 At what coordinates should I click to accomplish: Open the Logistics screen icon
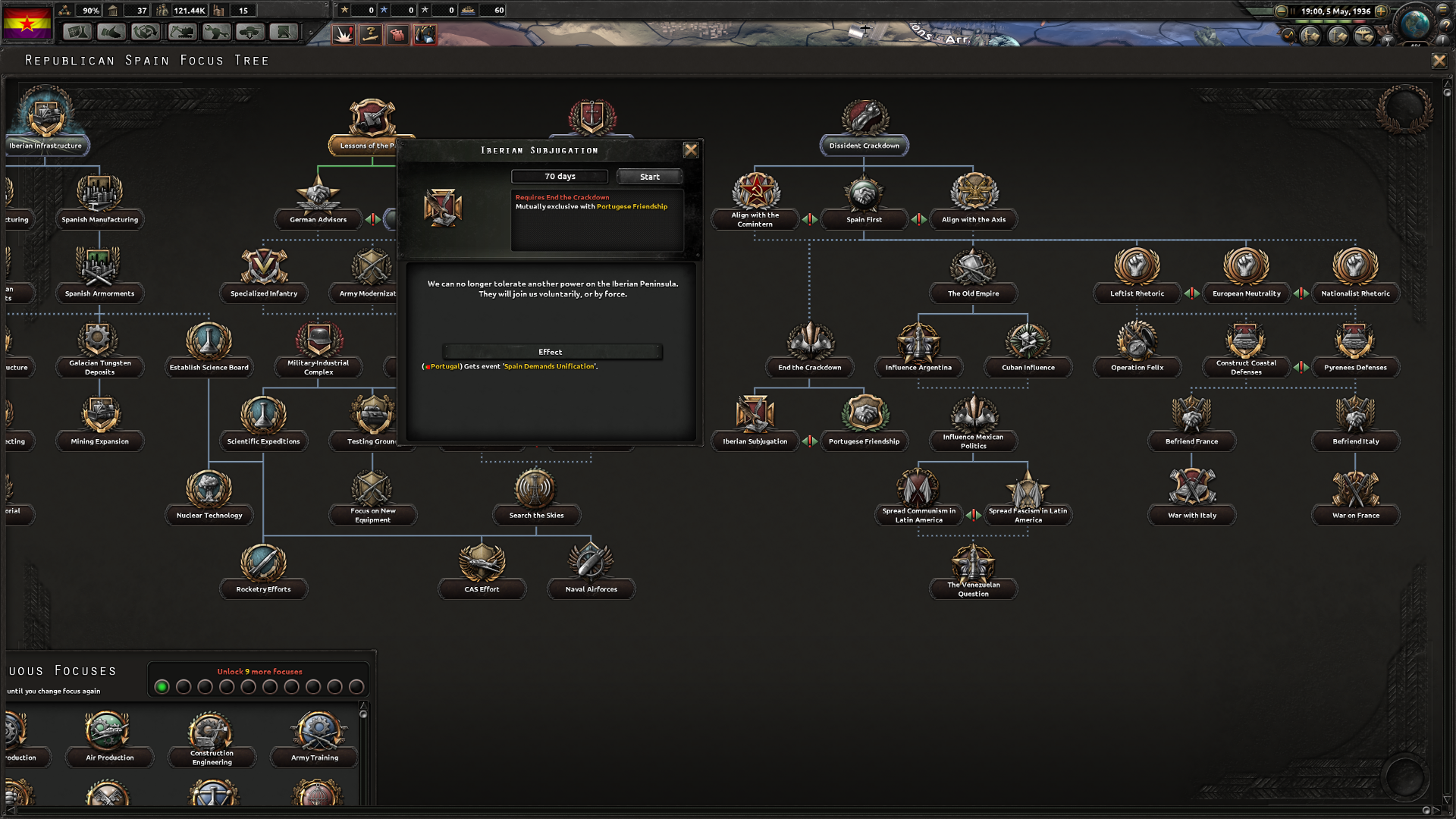coord(284,33)
